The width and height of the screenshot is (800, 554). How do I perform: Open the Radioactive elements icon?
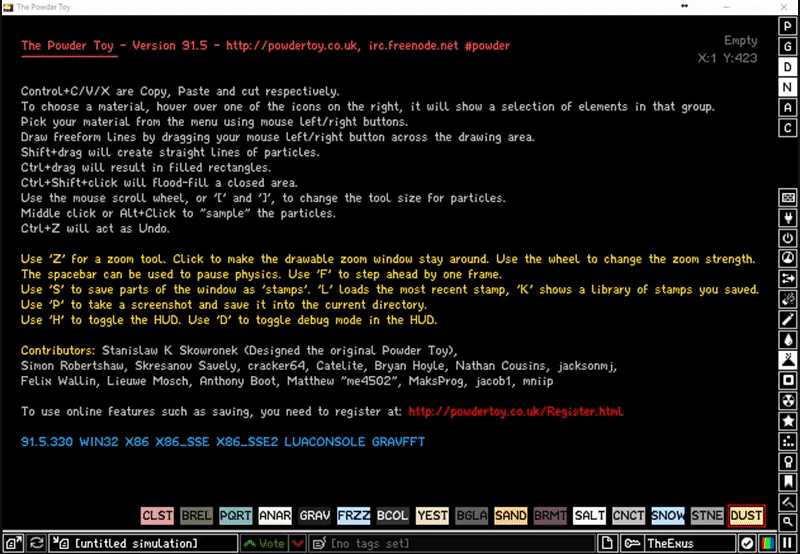point(788,401)
